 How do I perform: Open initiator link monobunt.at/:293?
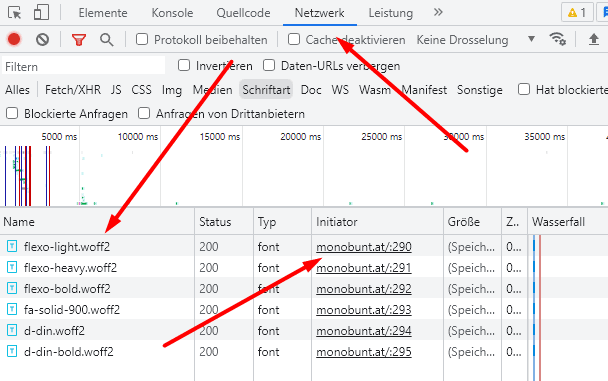point(364,310)
